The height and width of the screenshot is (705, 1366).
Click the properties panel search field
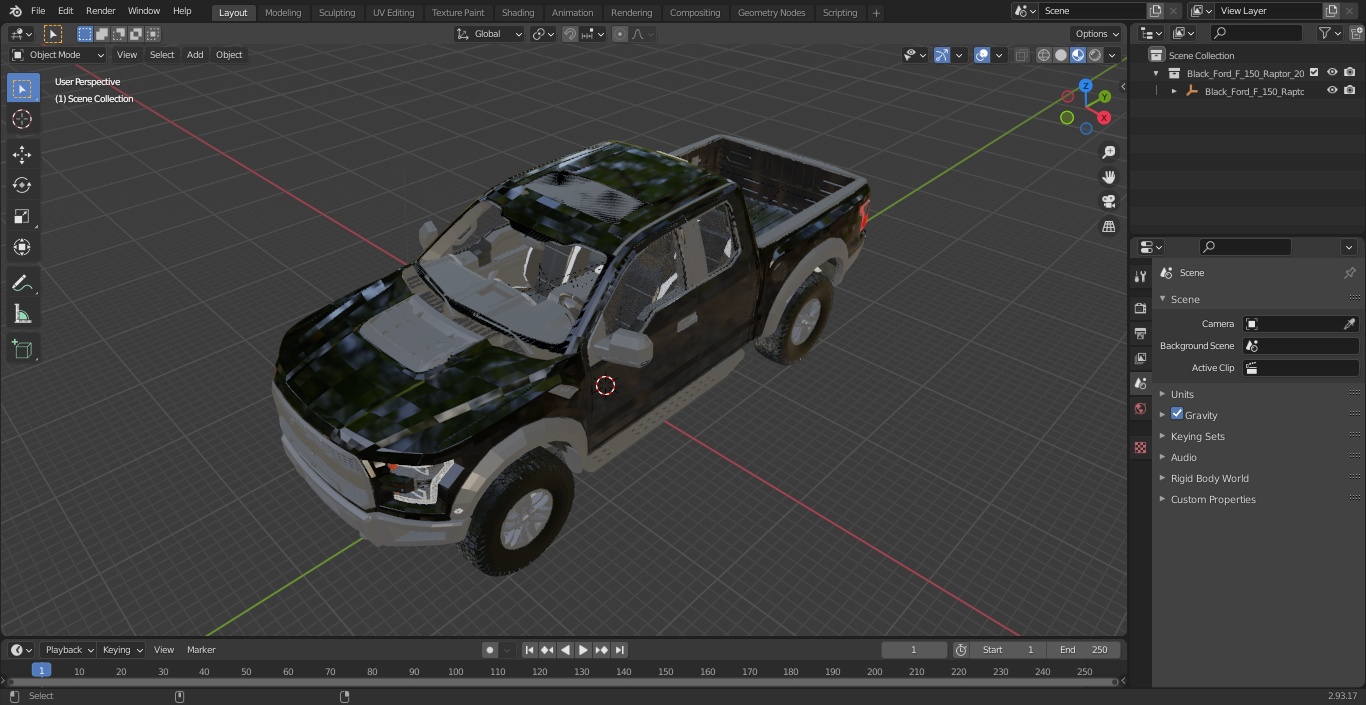coord(1245,247)
